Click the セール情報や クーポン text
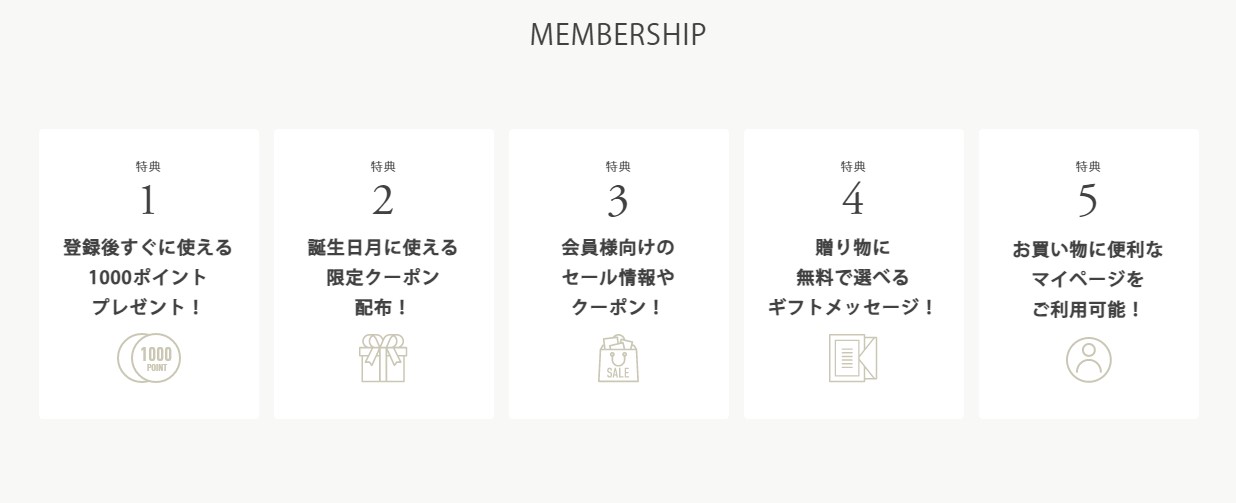 coord(618,292)
